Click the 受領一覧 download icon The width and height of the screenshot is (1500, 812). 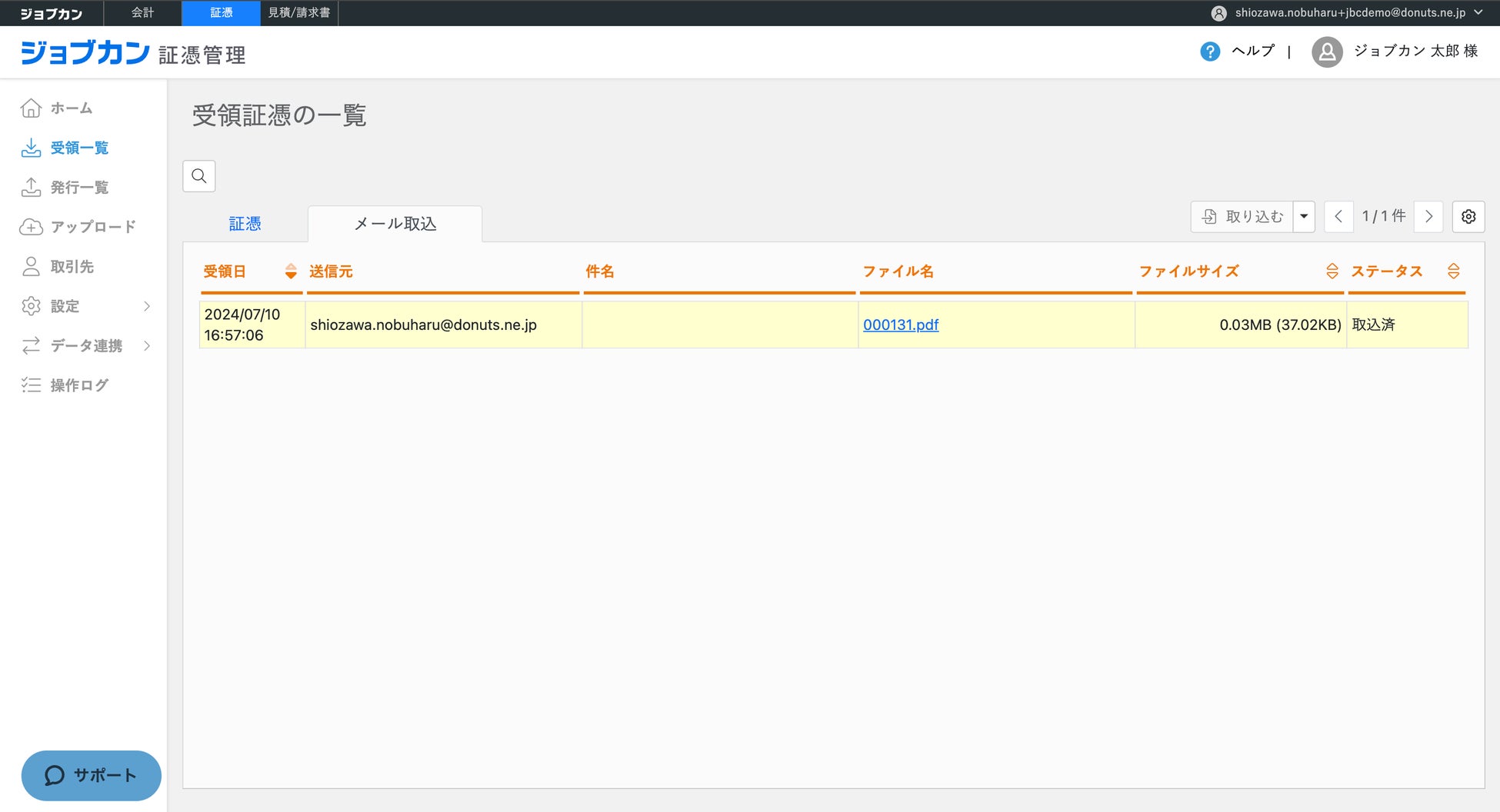point(31,148)
